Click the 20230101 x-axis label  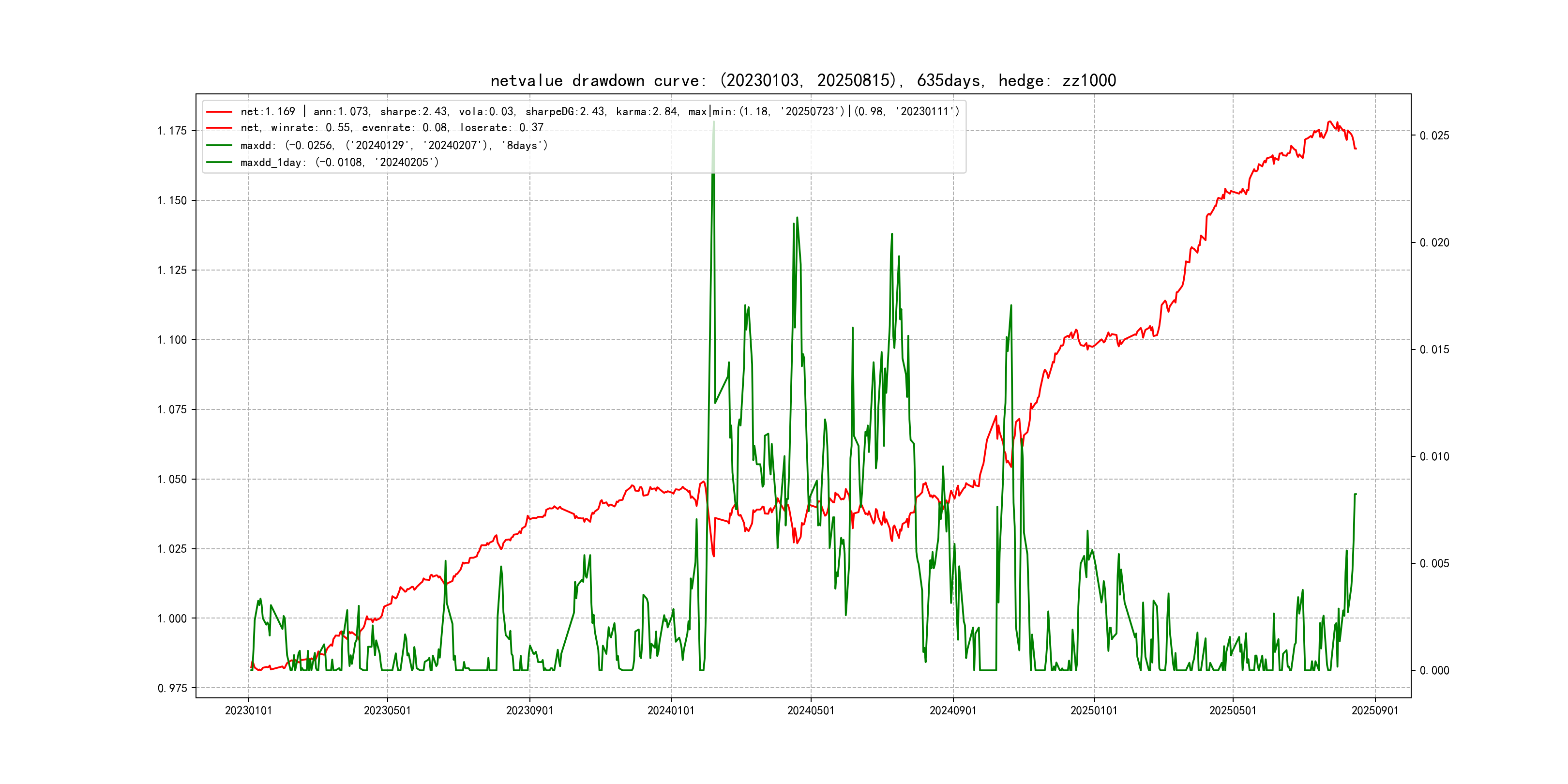coord(248,710)
